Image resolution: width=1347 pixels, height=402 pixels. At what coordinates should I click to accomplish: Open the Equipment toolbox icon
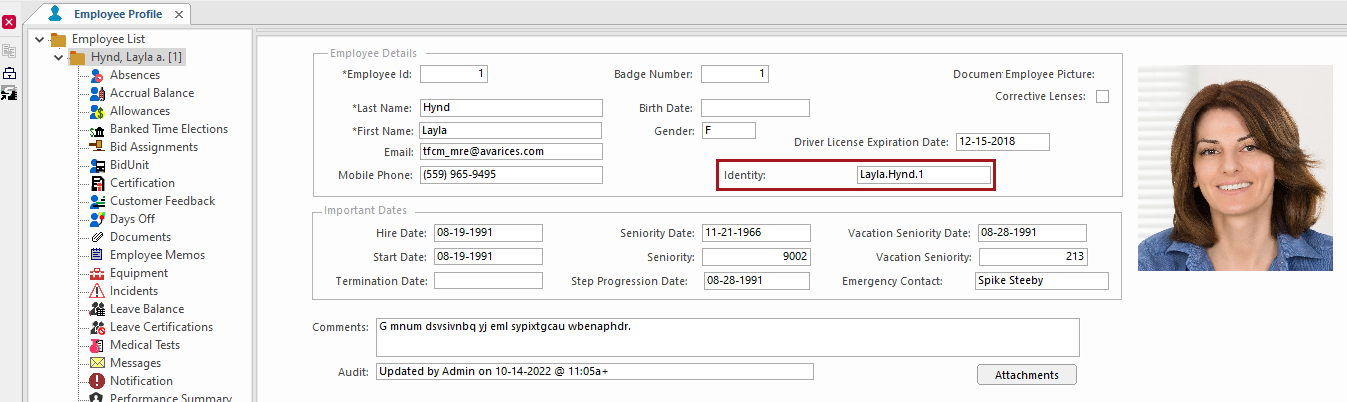click(x=98, y=273)
